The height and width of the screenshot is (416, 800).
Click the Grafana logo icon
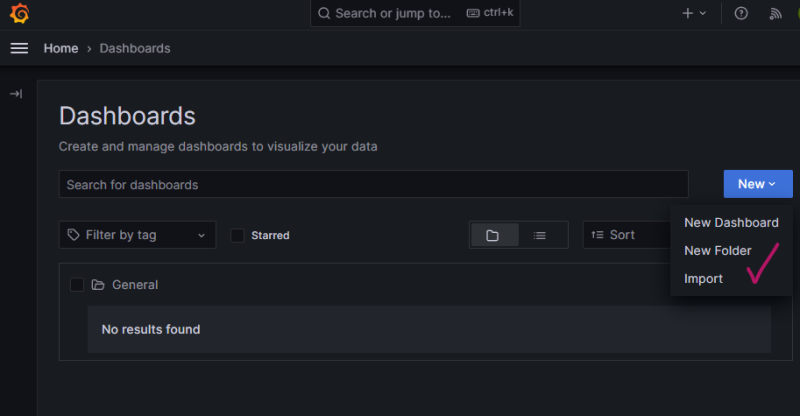point(18,14)
